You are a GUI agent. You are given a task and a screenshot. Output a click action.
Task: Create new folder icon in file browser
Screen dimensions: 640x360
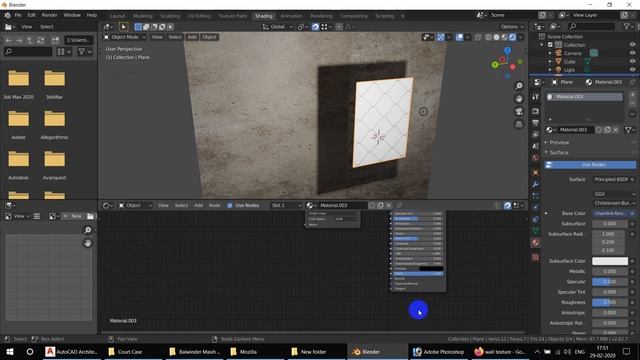tap(55, 40)
